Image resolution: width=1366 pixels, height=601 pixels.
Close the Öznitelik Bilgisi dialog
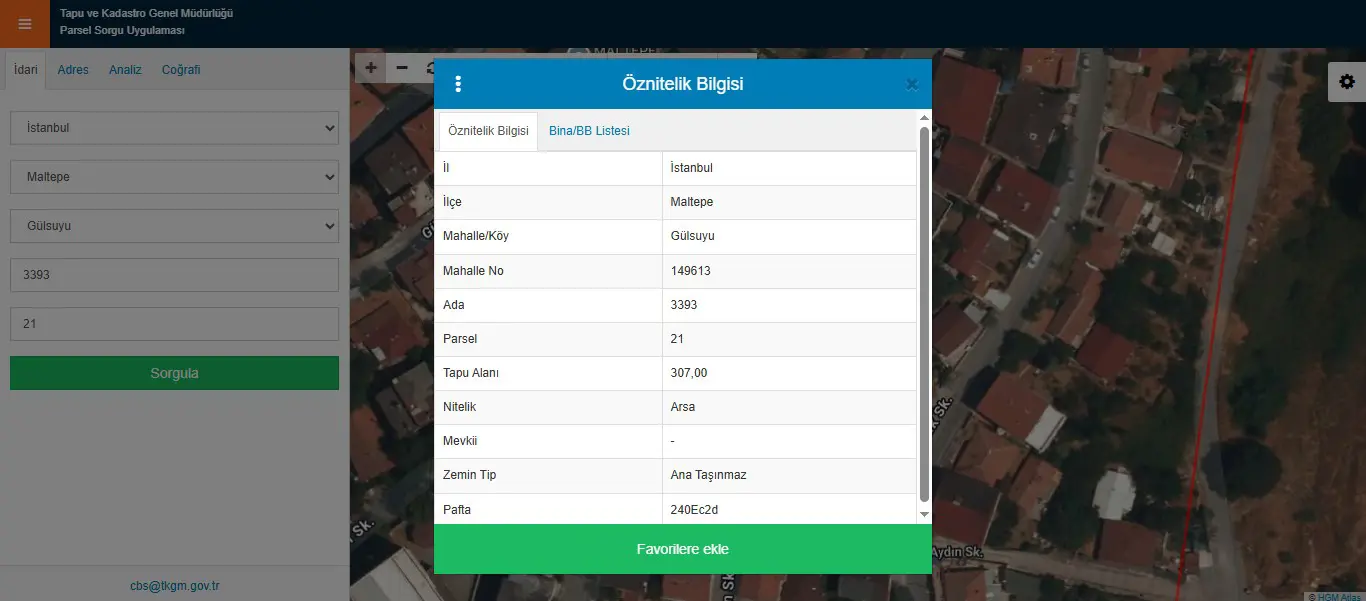pos(912,84)
